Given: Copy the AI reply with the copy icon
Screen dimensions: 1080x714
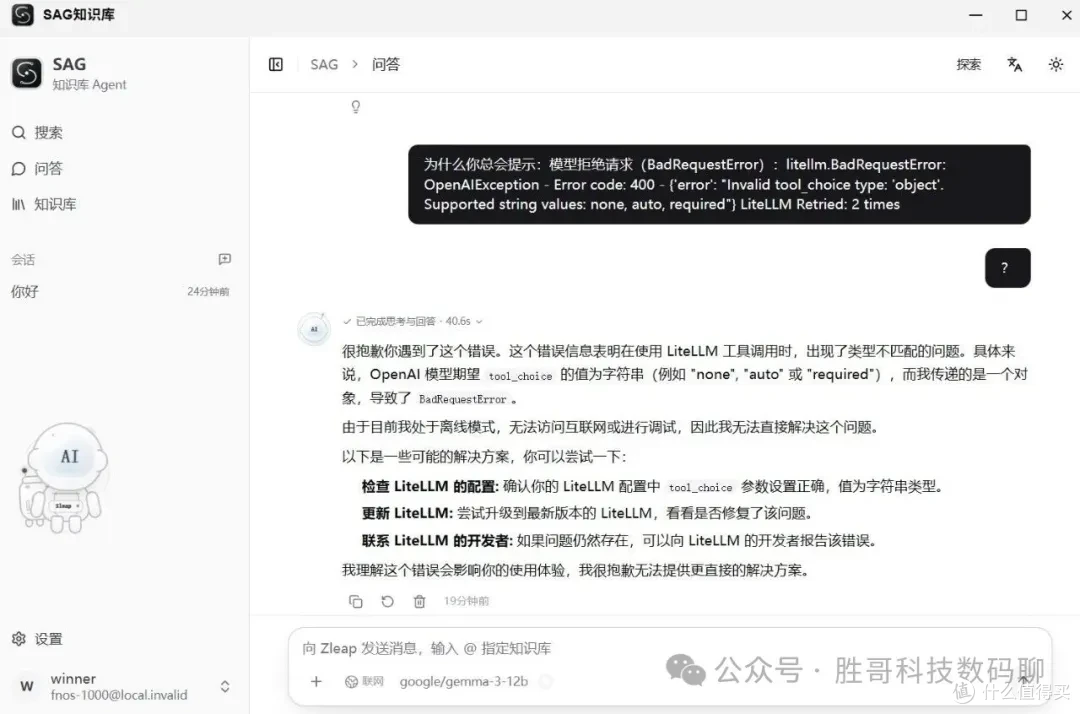Looking at the screenshot, I should [x=355, y=601].
